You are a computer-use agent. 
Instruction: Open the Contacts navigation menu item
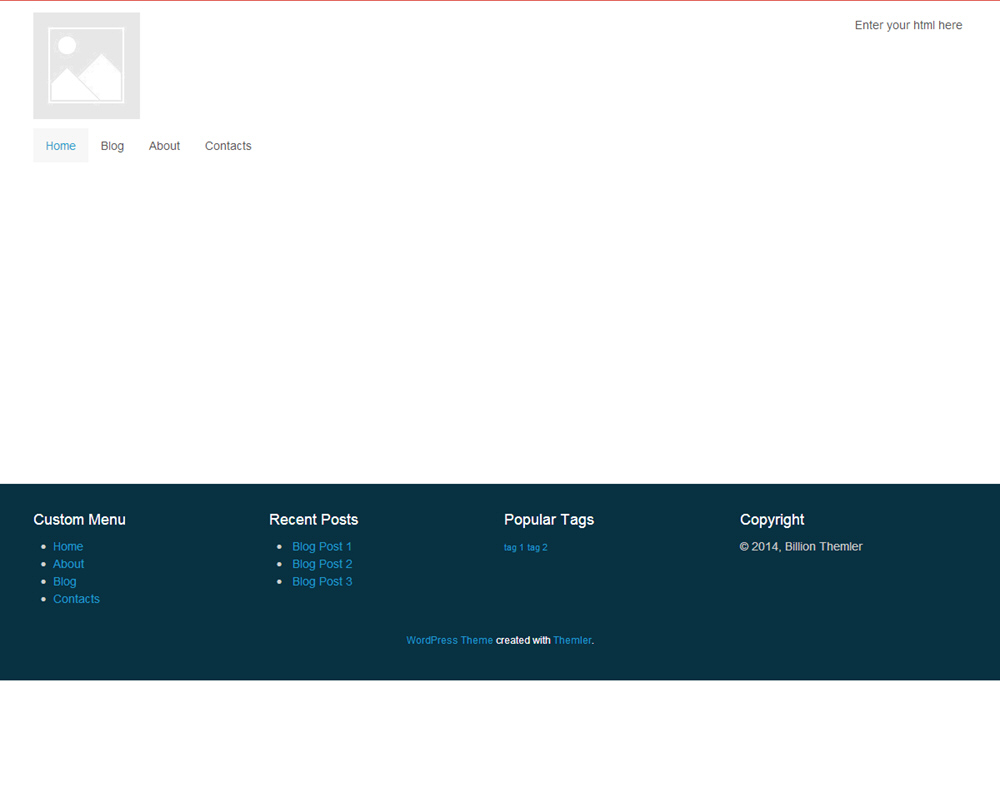[x=228, y=146]
